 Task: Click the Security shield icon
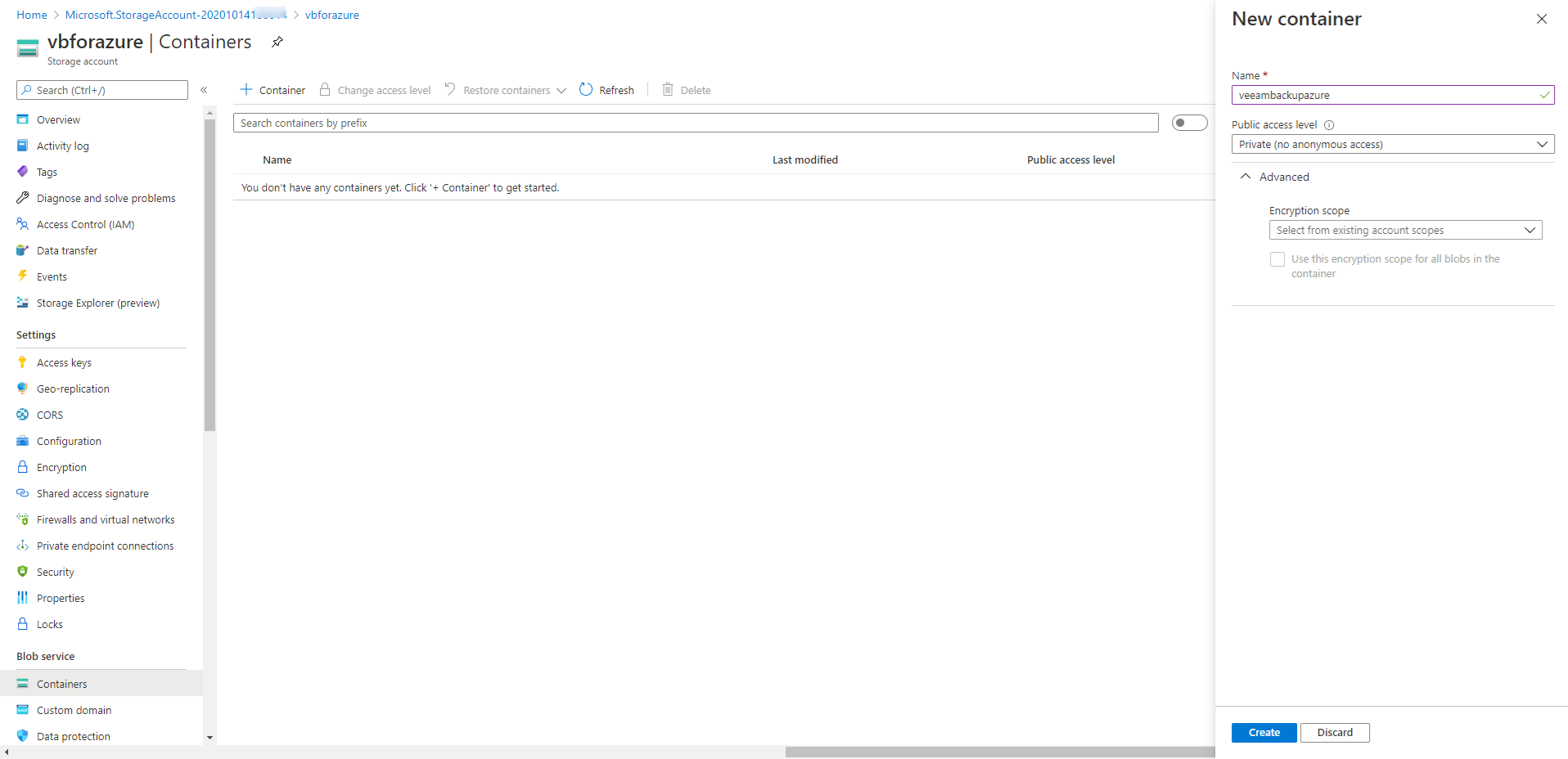(23, 572)
